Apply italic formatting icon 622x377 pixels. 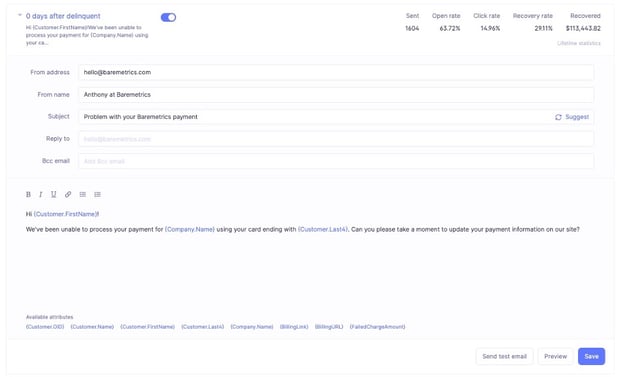point(40,194)
